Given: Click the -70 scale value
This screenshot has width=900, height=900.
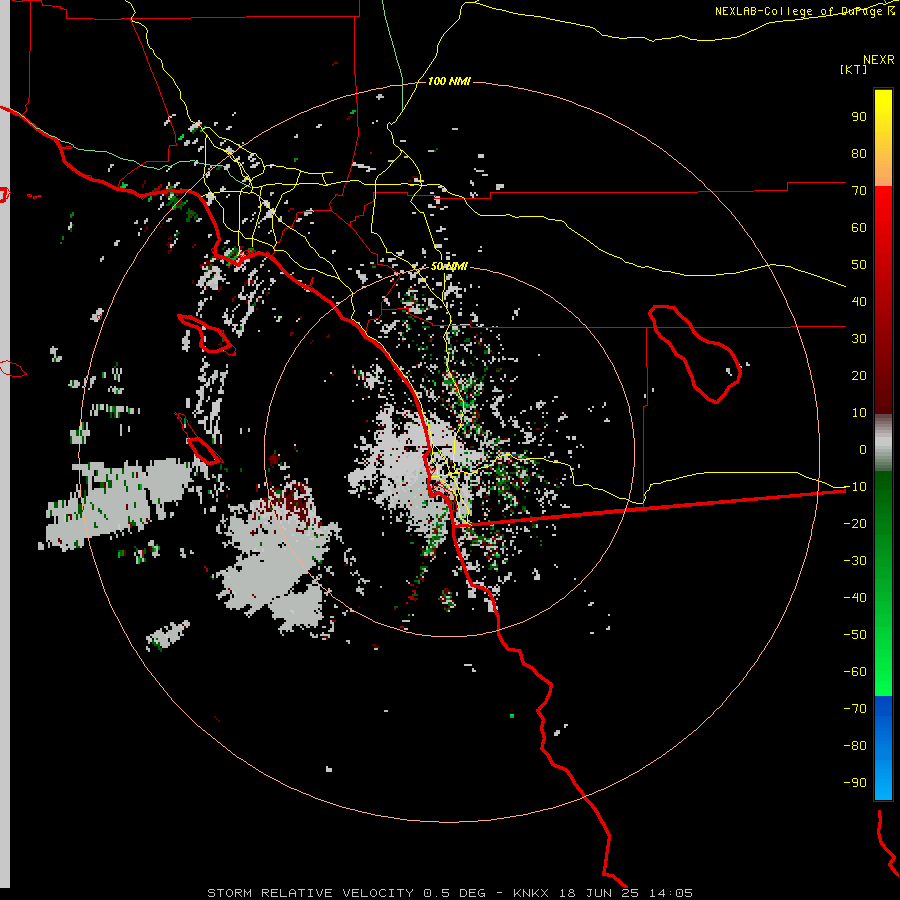Looking at the screenshot, I should pos(855,708).
